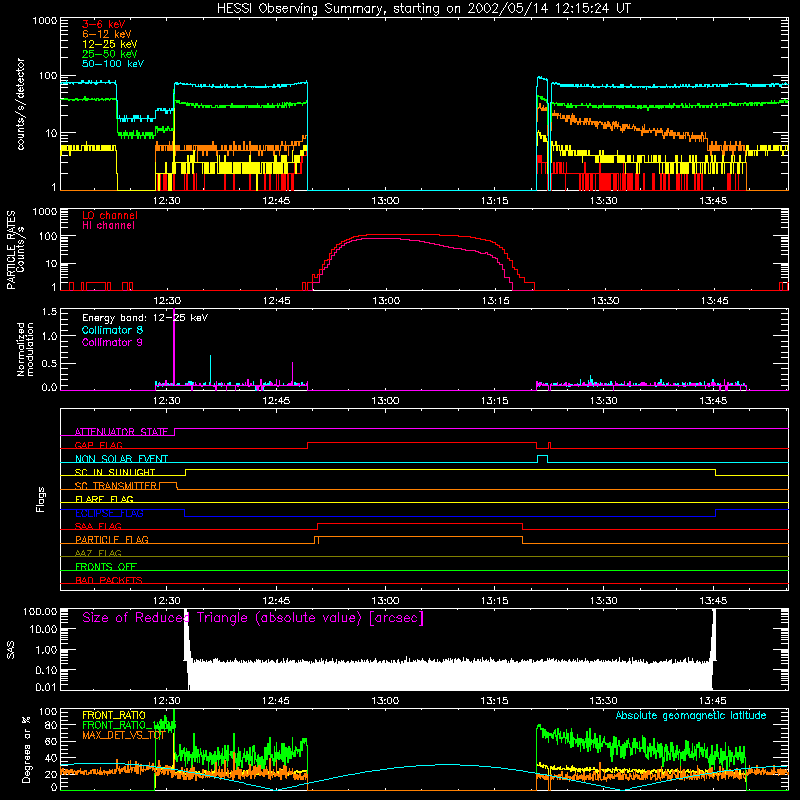This screenshot has height=800, width=800.
Task: Click the "counts/s/detector" axis label
Action: click(20, 104)
